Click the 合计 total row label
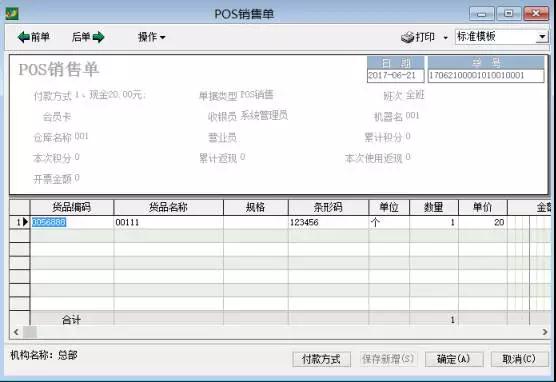The image size is (556, 382). [x=71, y=320]
